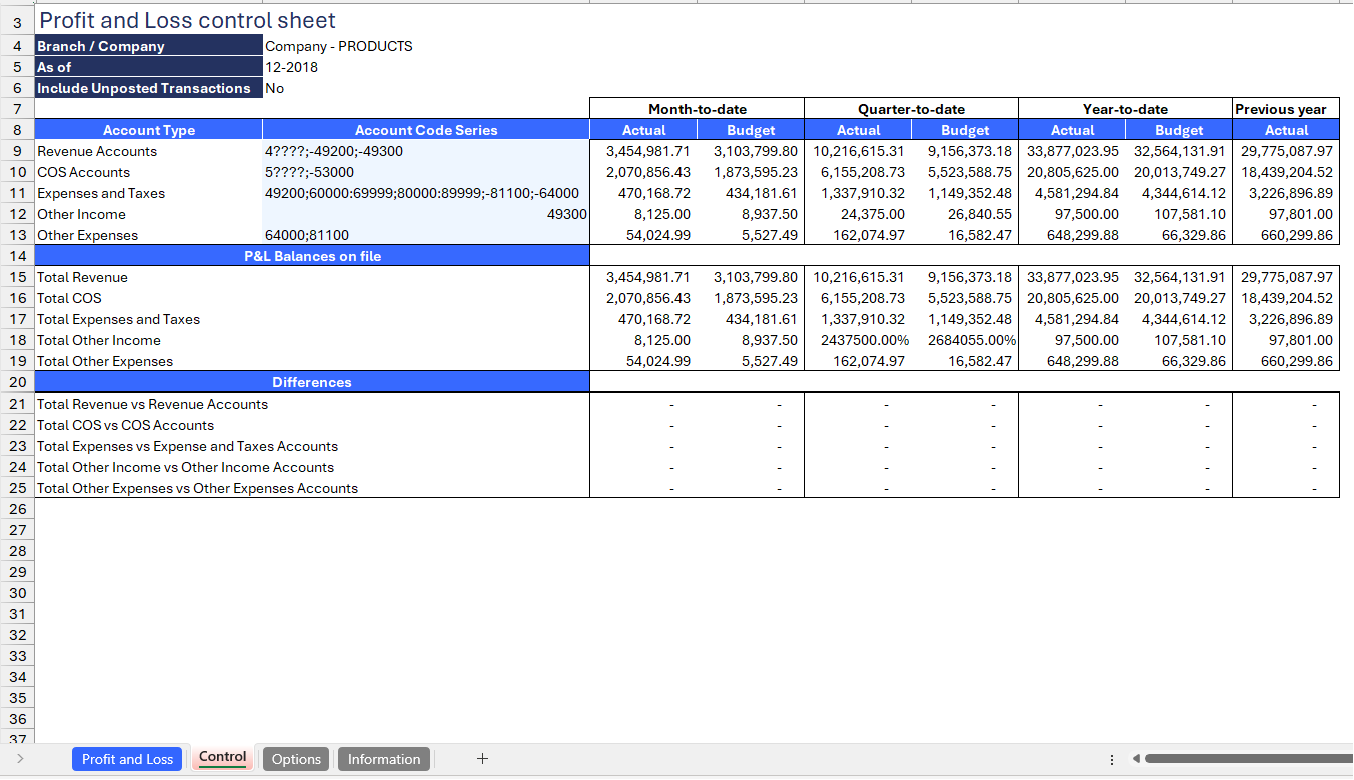Image resolution: width=1354 pixels, height=780 pixels.
Task: Select row 3 header
Action: tap(17, 20)
